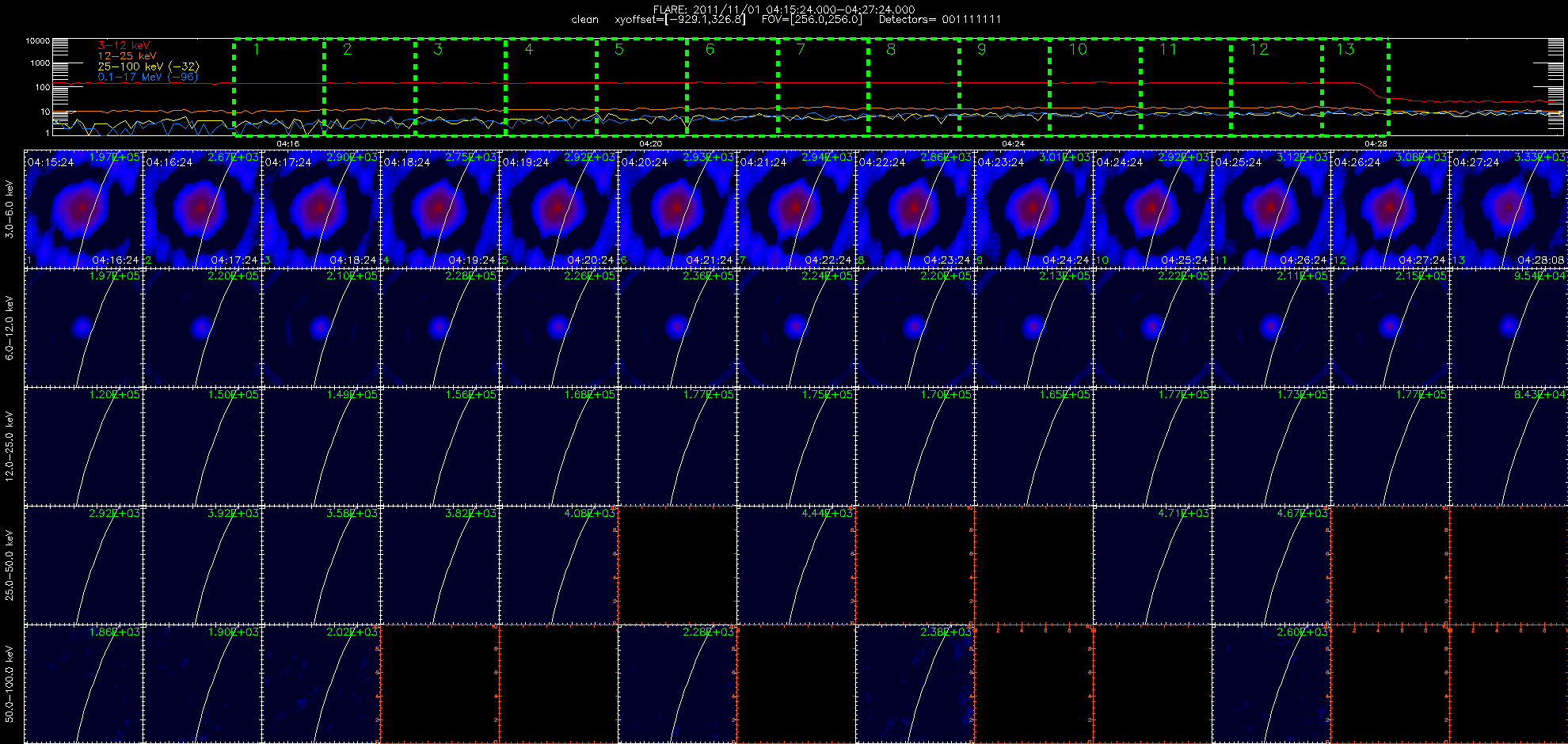Image resolution: width=1568 pixels, height=744 pixels.
Task: Select interval 9 in the light curve
Action: pos(1004,87)
